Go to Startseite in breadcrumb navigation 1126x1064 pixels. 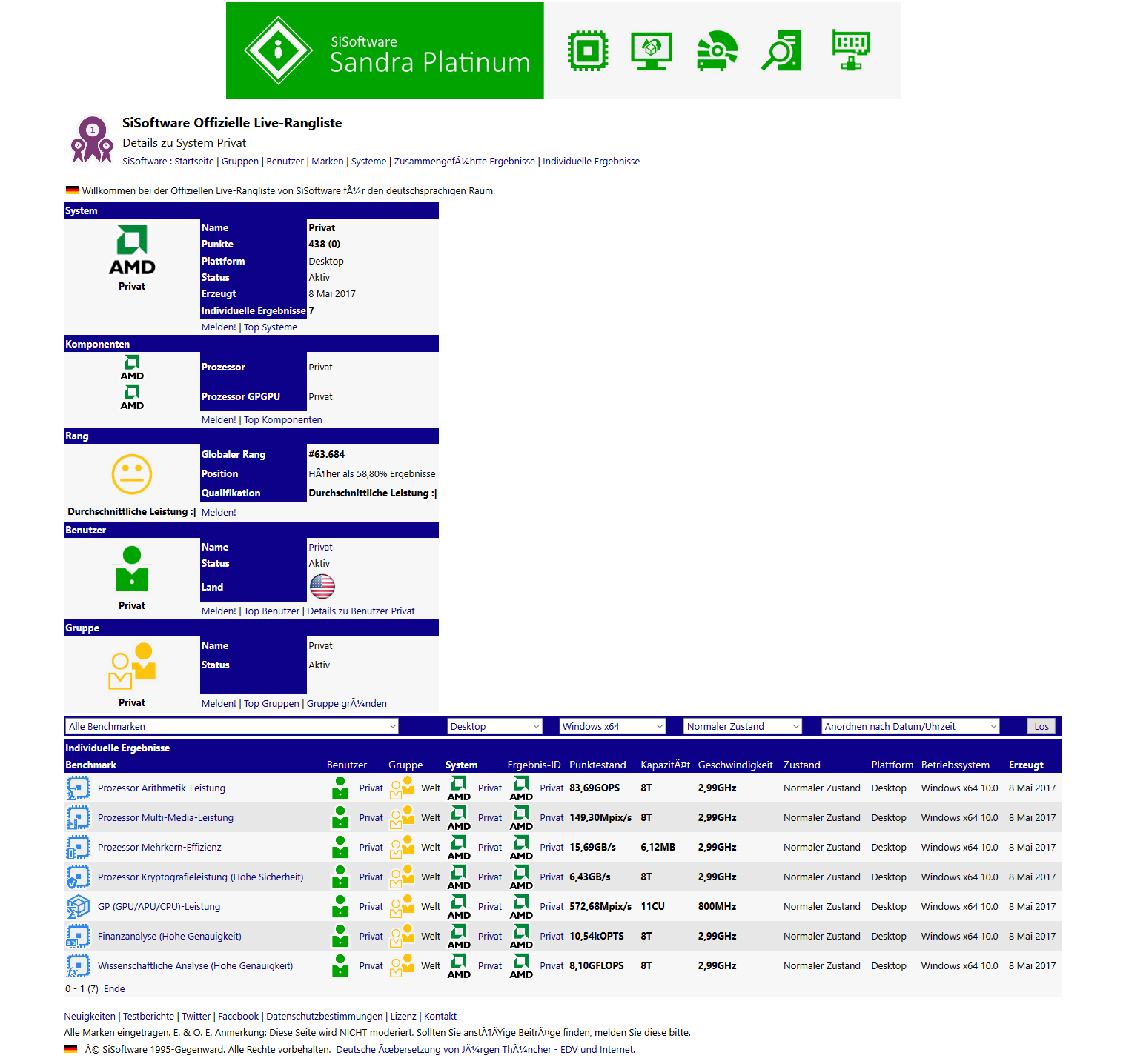coord(194,161)
